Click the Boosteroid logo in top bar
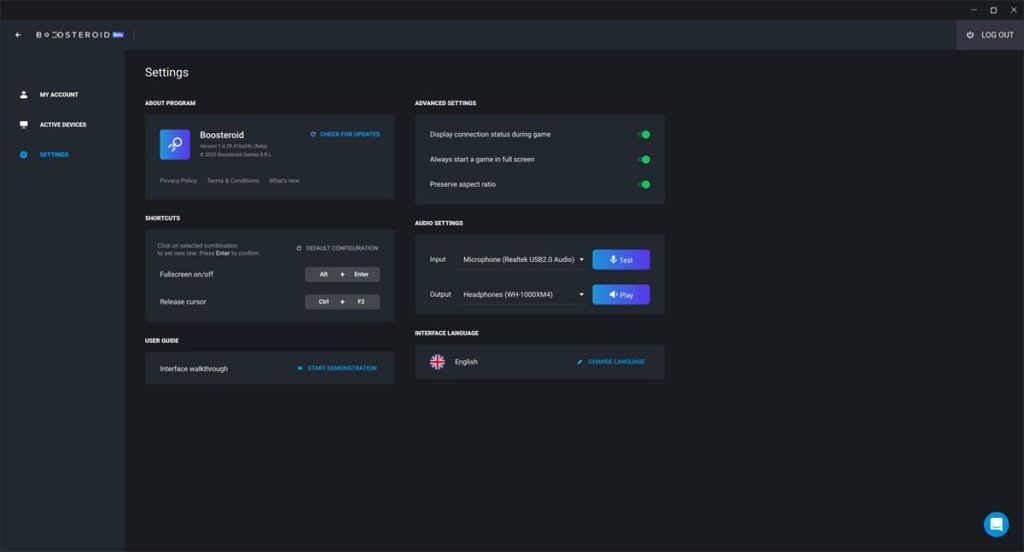 [74, 35]
